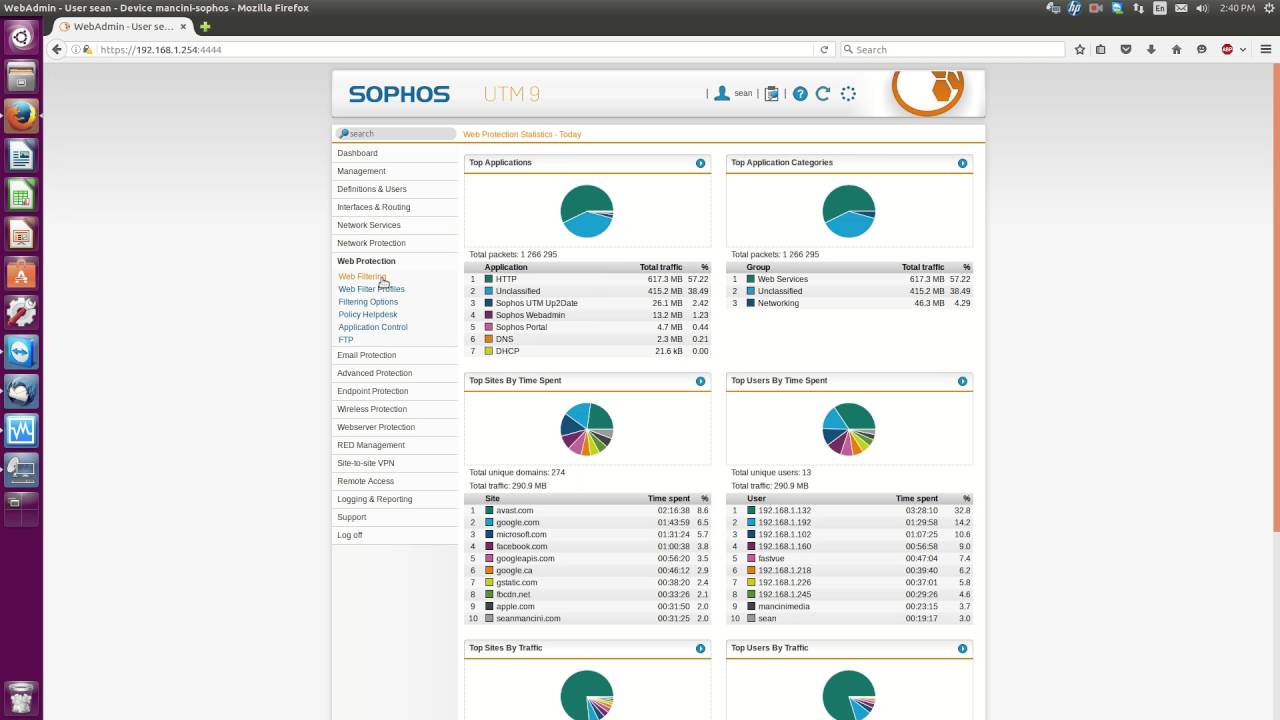Open details arrow for Top Applications

pos(700,163)
